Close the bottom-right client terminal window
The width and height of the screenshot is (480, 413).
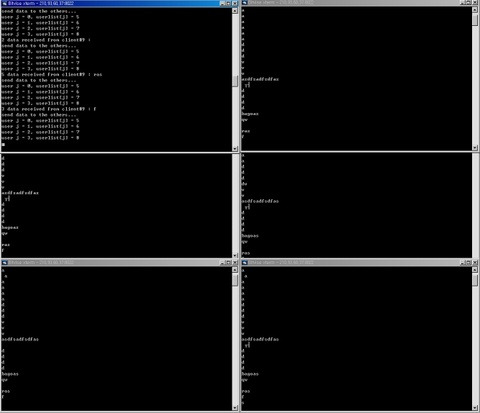tap(475, 262)
